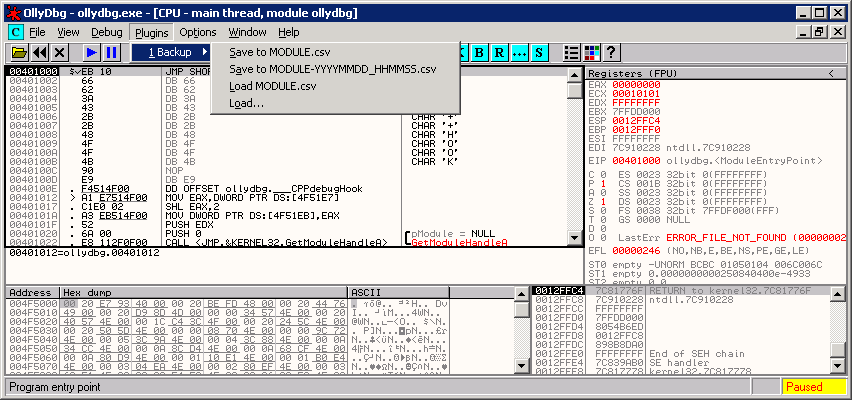Open the Options menu
This screenshot has width=852, height=400.
[x=198, y=32]
